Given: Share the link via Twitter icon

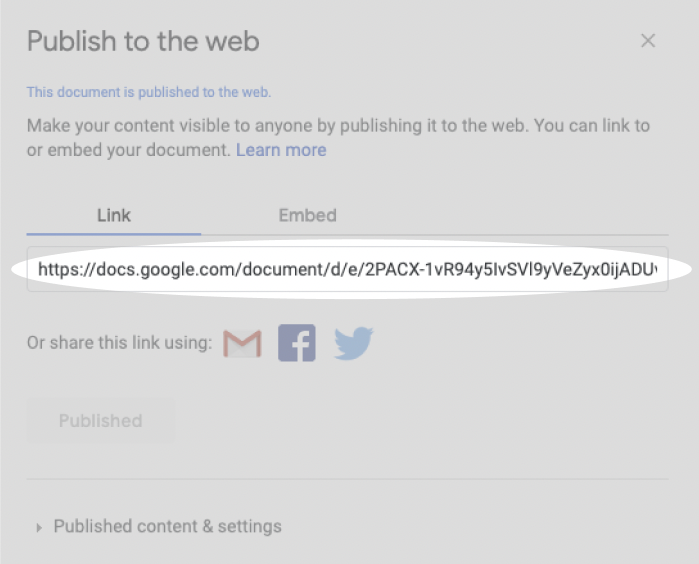Looking at the screenshot, I should (x=354, y=343).
